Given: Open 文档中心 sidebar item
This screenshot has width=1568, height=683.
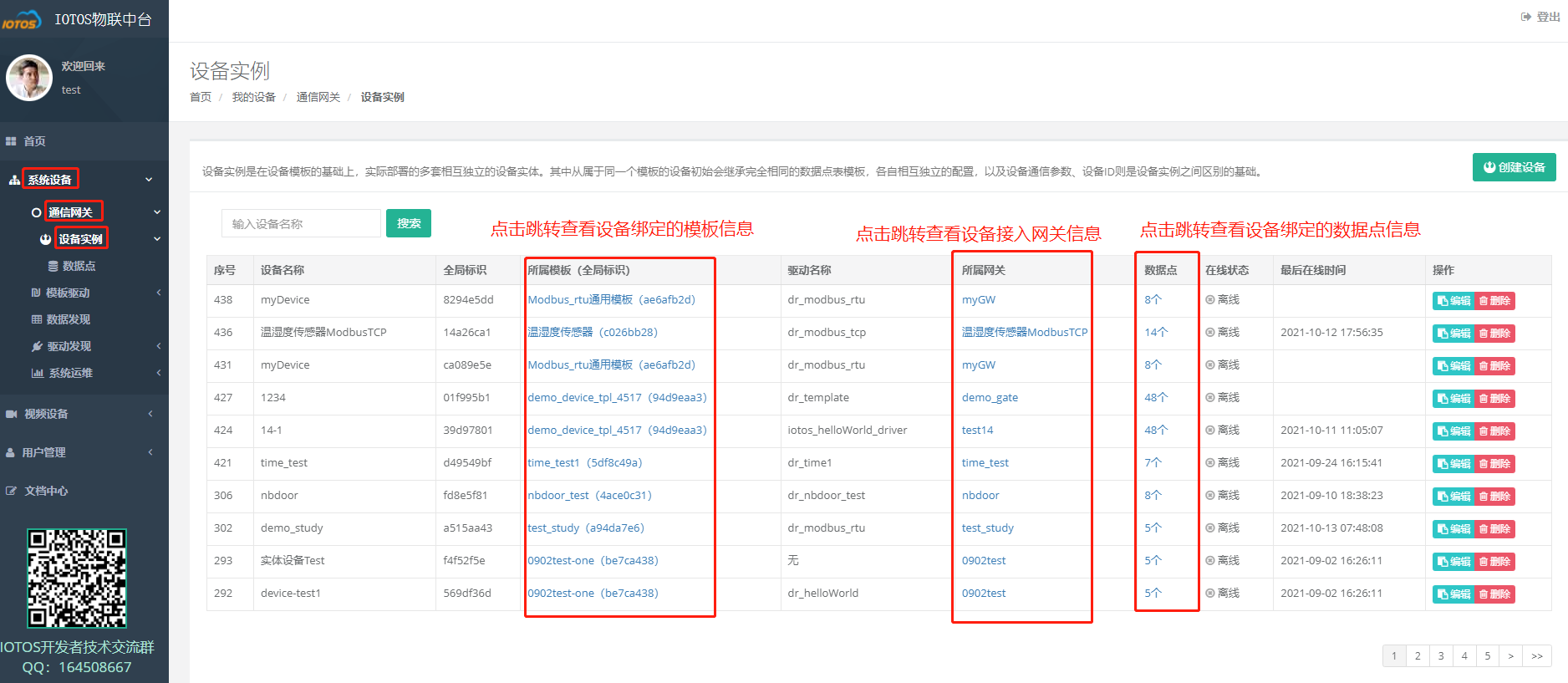Looking at the screenshot, I should (x=46, y=491).
